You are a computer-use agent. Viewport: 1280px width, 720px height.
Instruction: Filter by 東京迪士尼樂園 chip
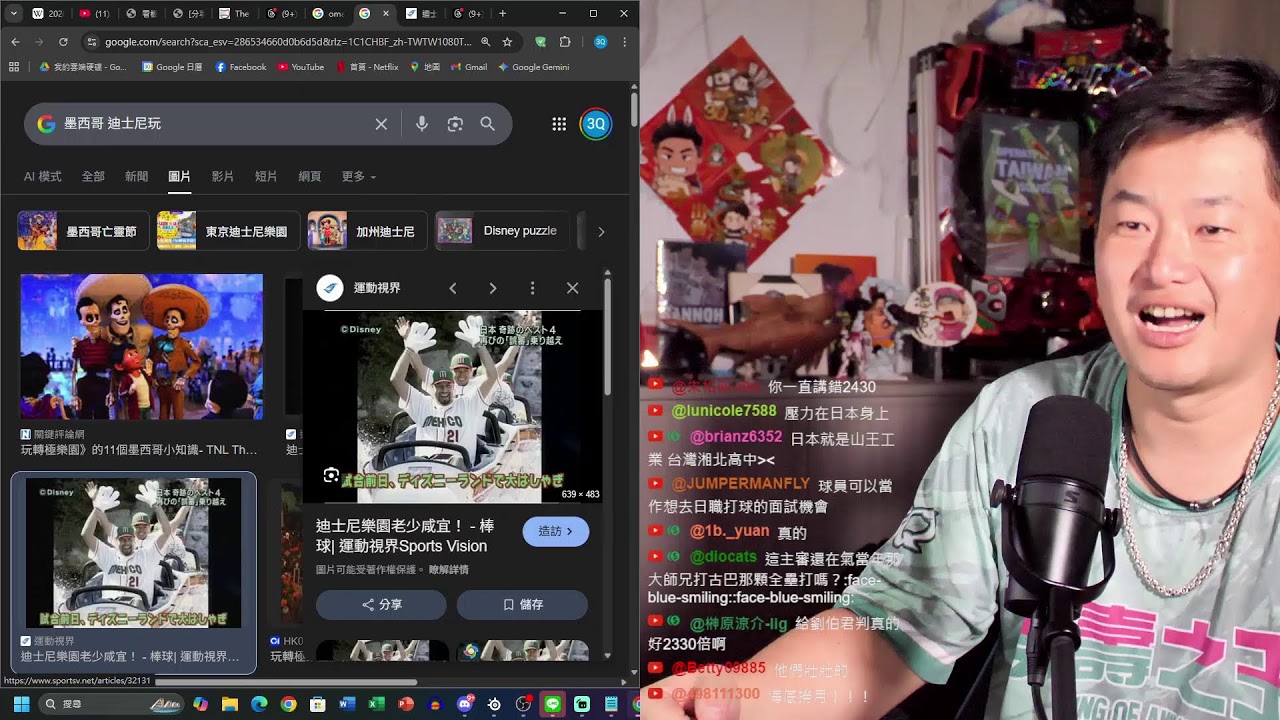click(228, 231)
